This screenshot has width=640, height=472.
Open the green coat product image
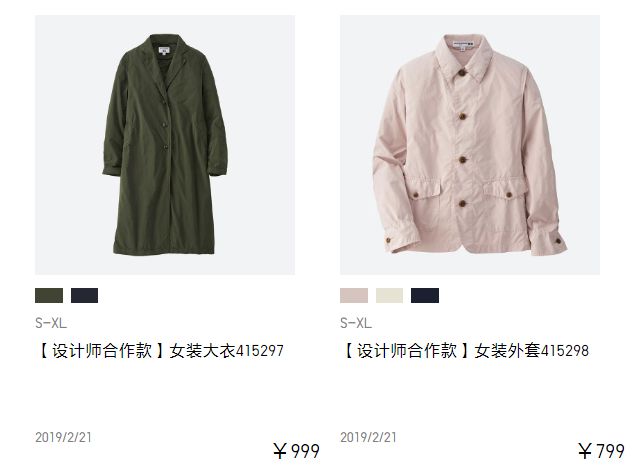(165, 145)
